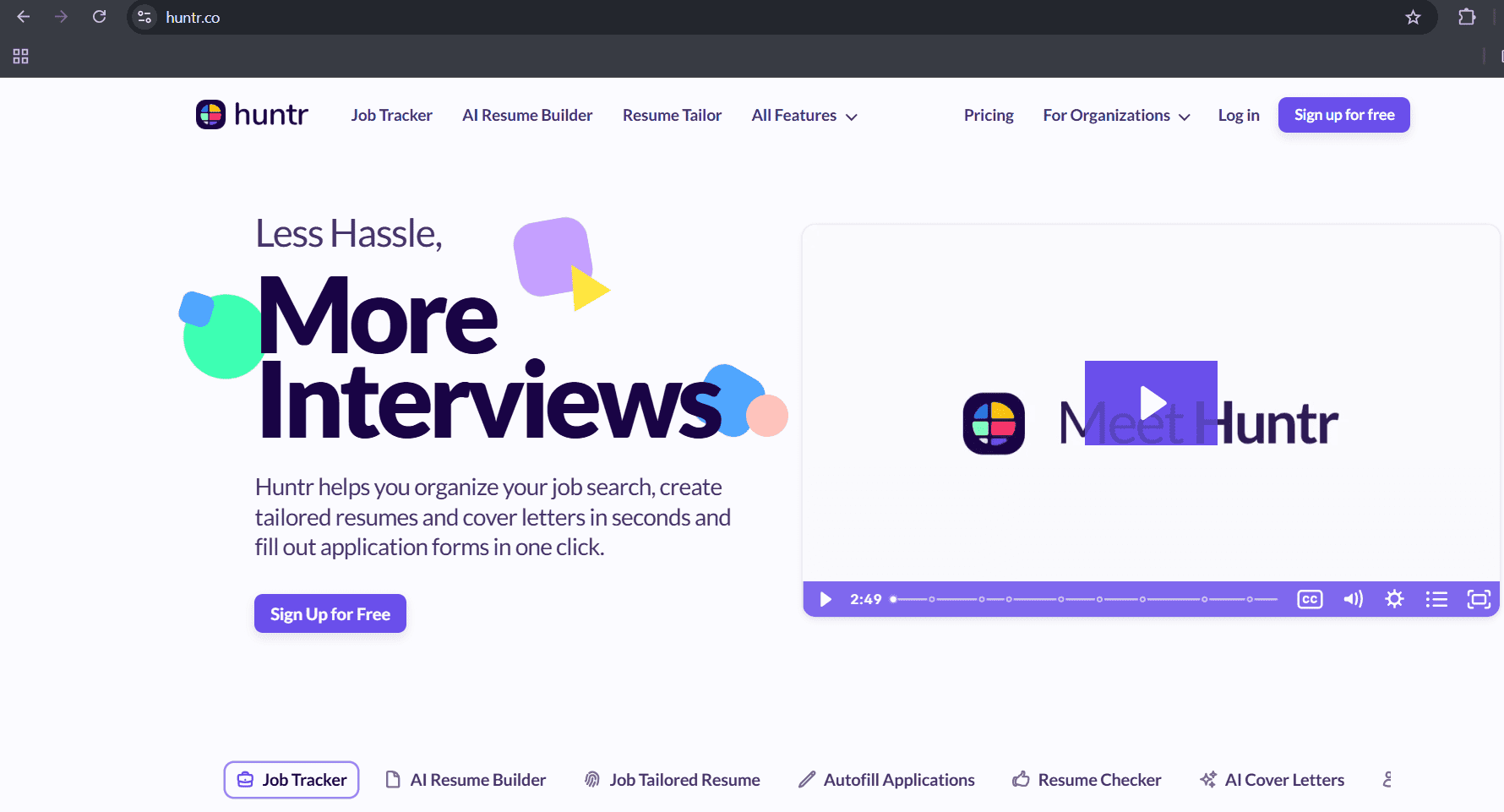Open the video chapters list
The image size is (1504, 812).
pyautogui.click(x=1436, y=599)
